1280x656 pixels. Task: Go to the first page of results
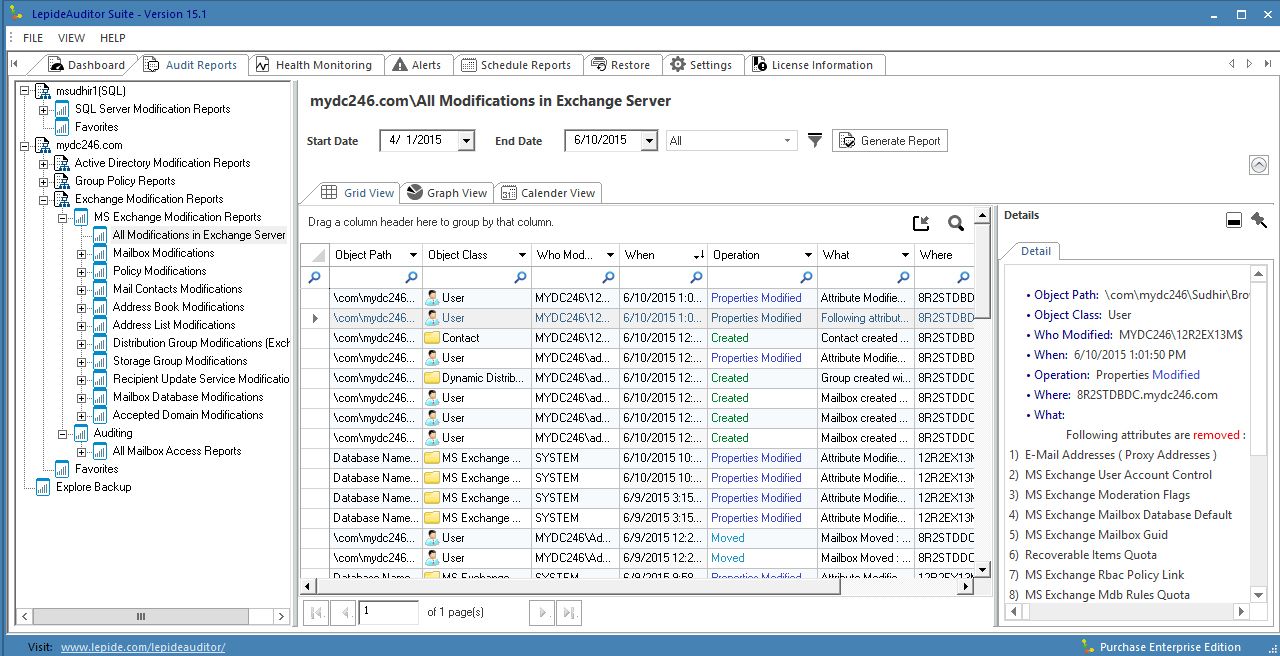click(x=316, y=612)
